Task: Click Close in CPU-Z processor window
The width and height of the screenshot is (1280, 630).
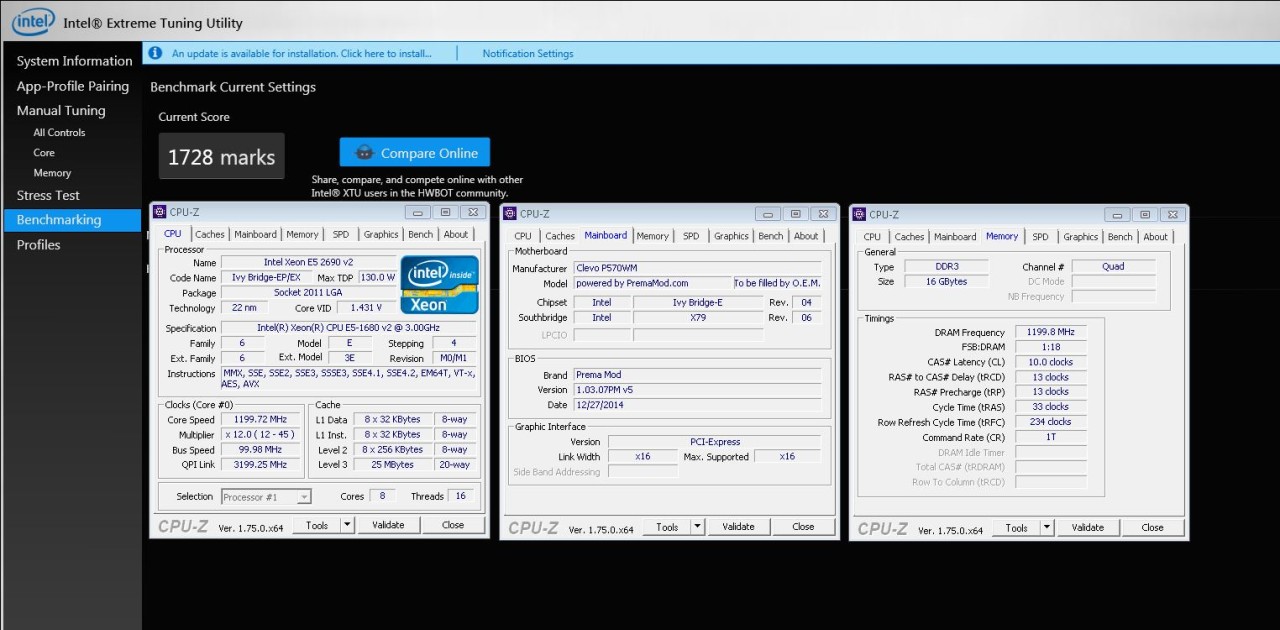Action: pyautogui.click(x=453, y=525)
